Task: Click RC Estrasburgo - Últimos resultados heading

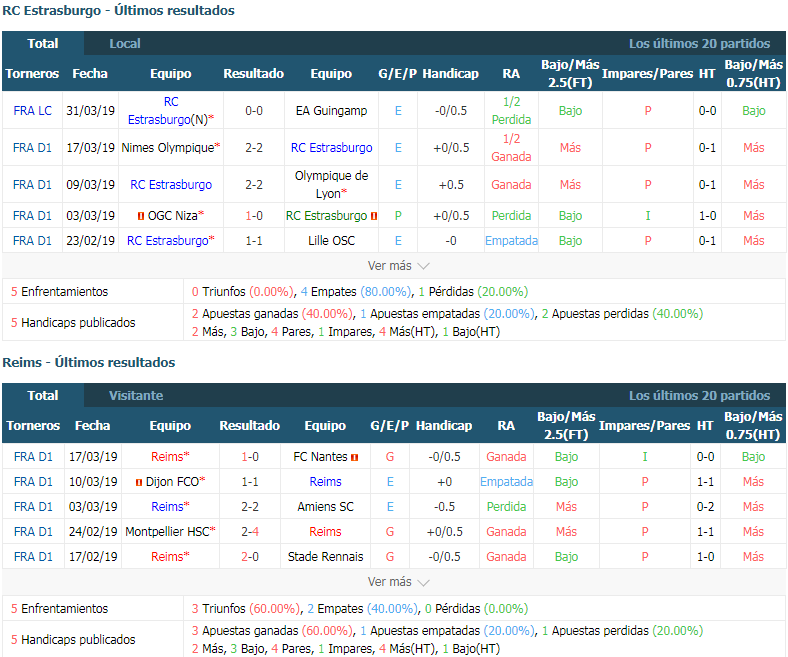Action: [118, 11]
